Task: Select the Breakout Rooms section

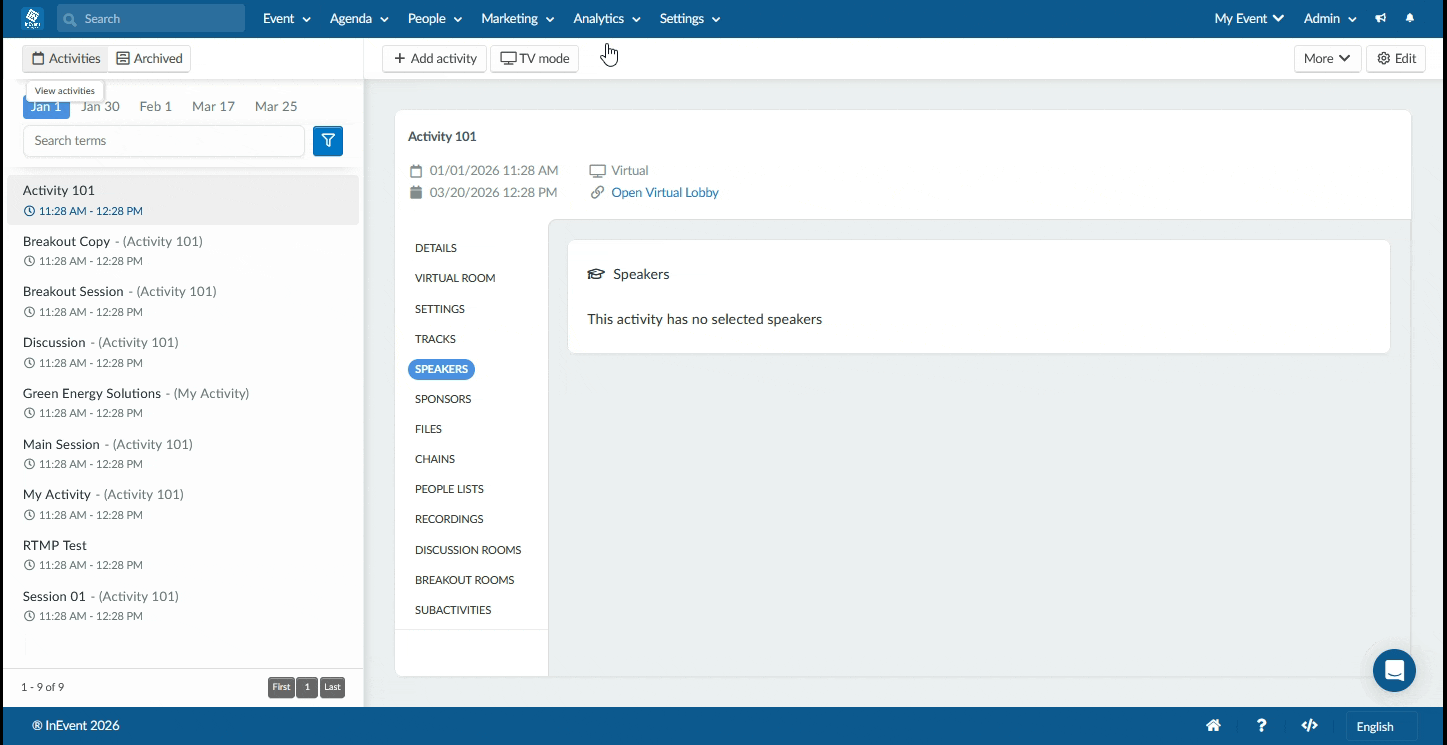Action: point(465,580)
